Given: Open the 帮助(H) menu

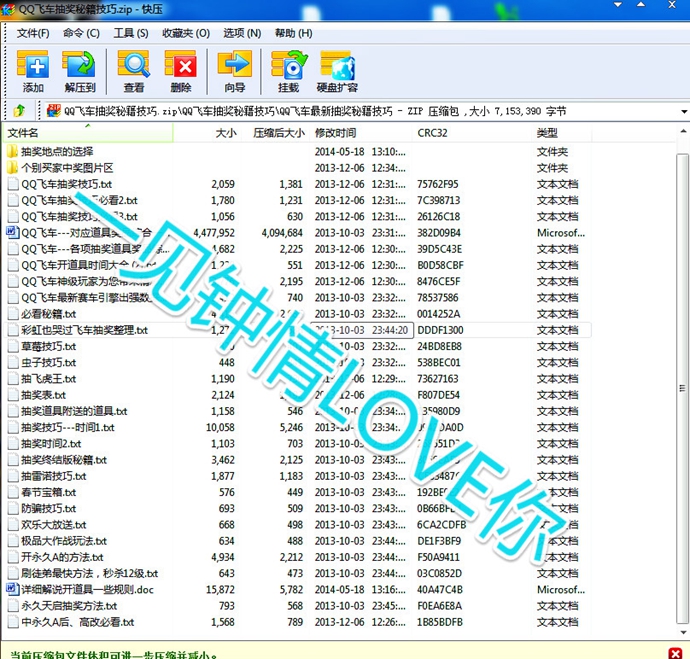Looking at the screenshot, I should [294, 33].
